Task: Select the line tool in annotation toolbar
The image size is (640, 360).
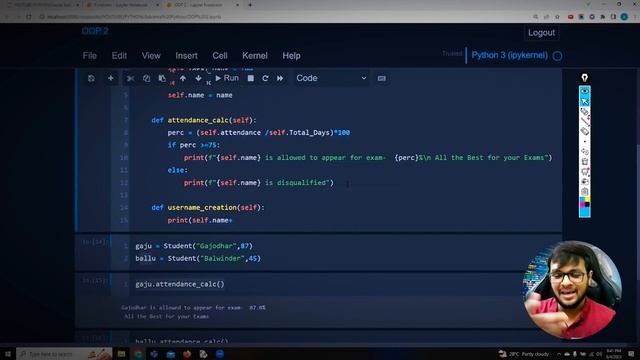Action: 585,121
